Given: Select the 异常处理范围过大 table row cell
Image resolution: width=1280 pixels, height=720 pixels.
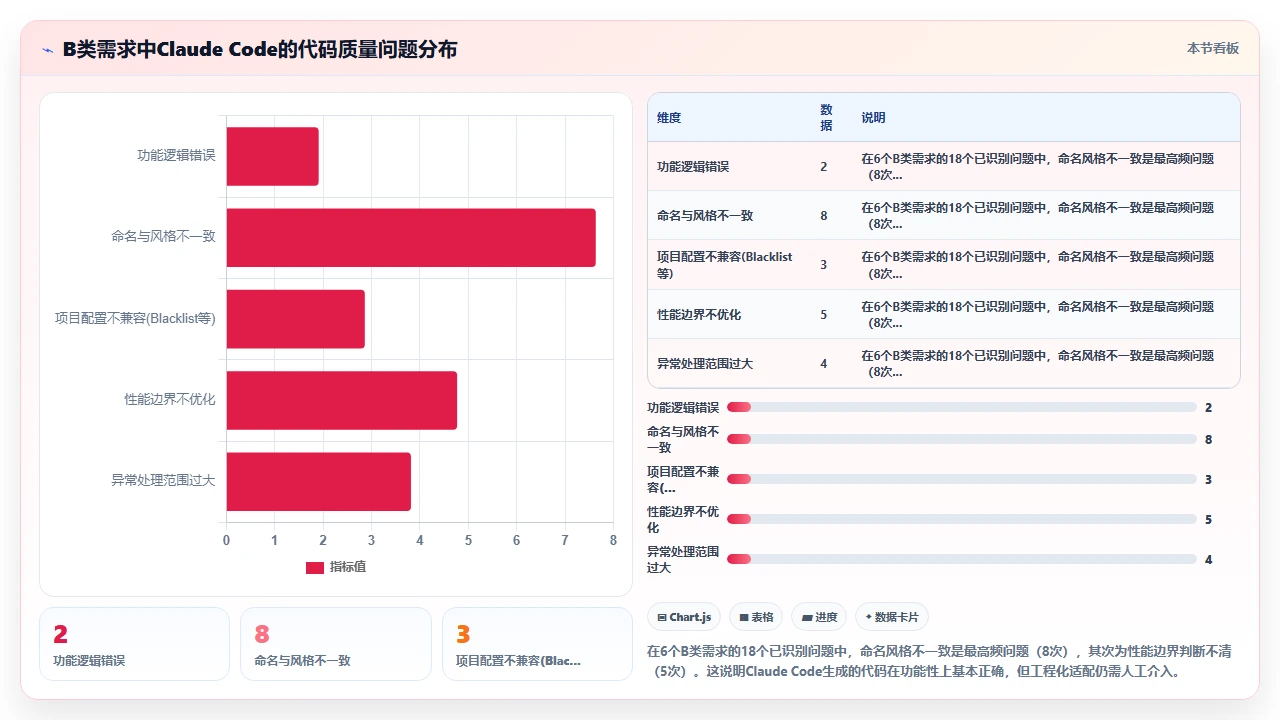Looking at the screenshot, I should pyautogui.click(x=705, y=363).
